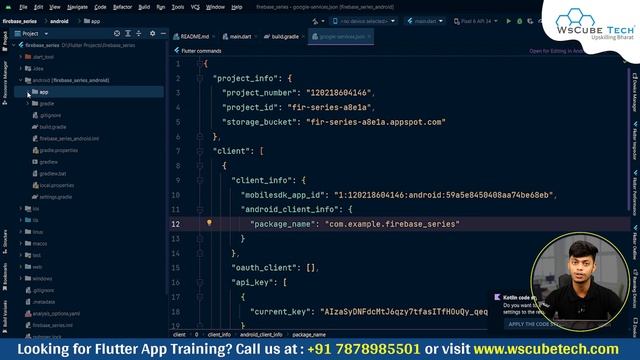Click the editor vertical scrollbar
This screenshot has height=360, width=640.
tap(628, 139)
